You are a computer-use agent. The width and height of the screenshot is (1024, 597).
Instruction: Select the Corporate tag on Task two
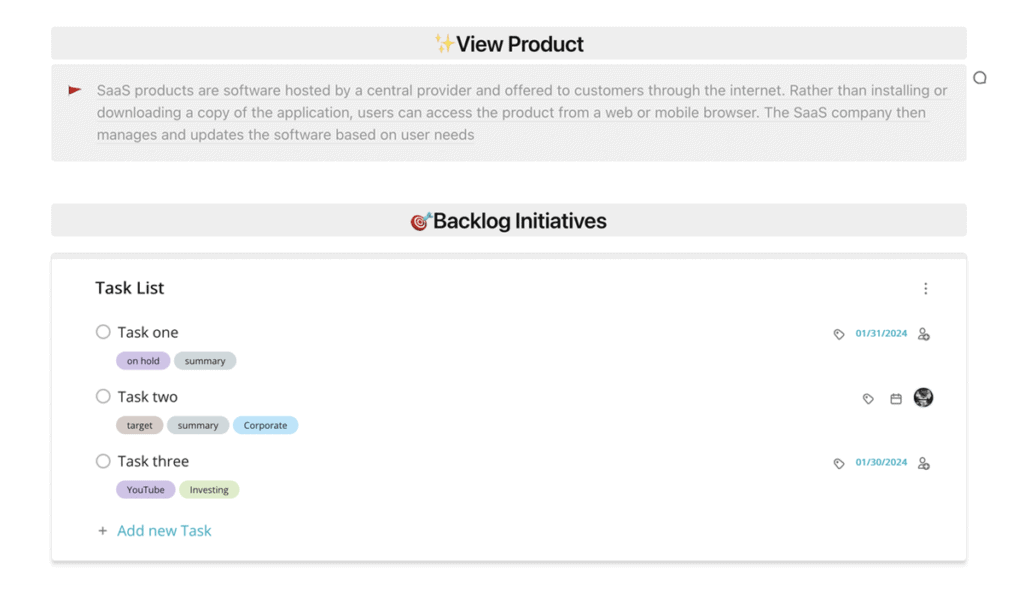tap(265, 424)
